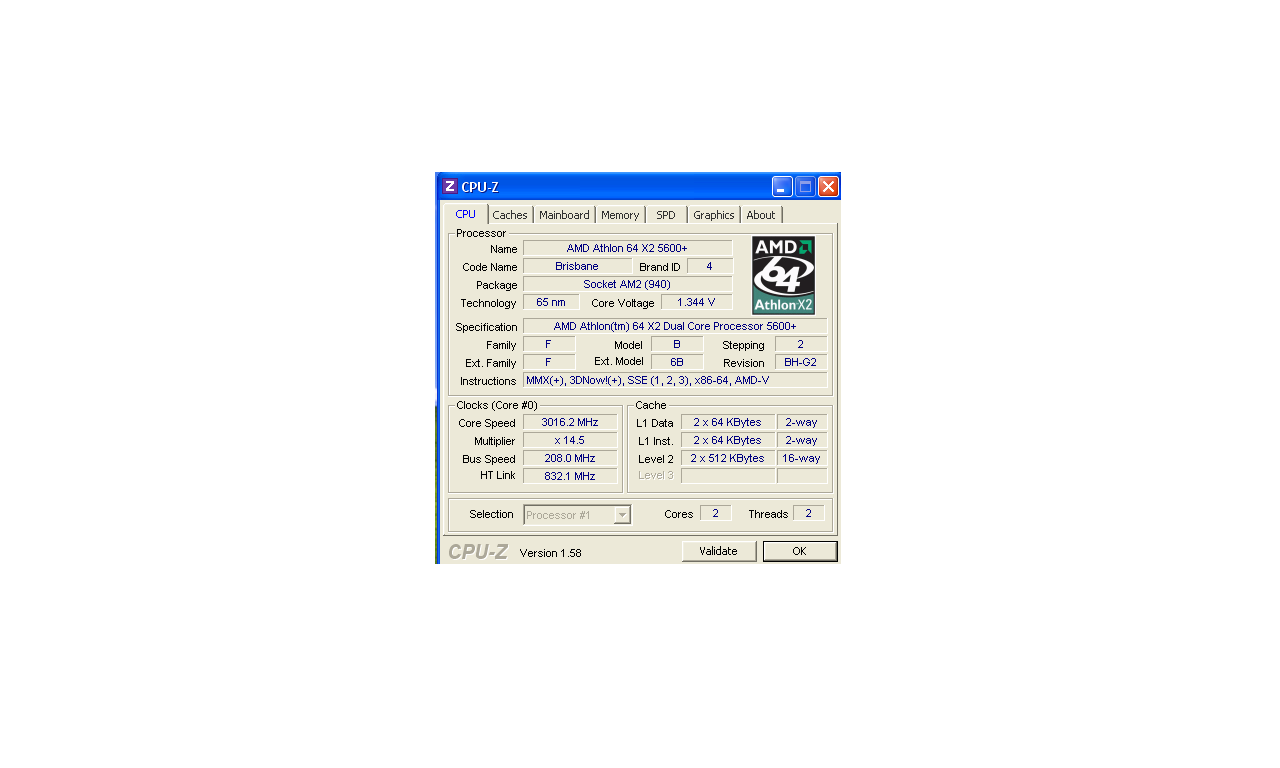Click the OK button
Image resolution: width=1280 pixels, height=768 pixels.
click(799, 551)
